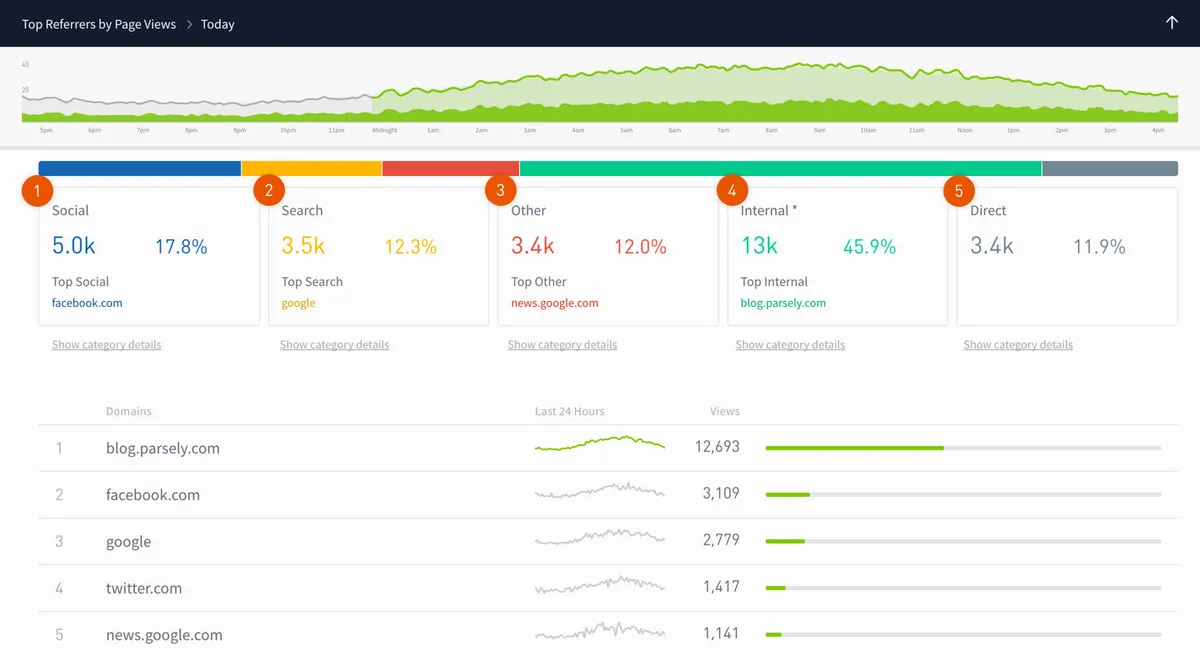Click the 9am label on timeline chart
Viewport: 1200px width, 657px height.
pos(819,130)
